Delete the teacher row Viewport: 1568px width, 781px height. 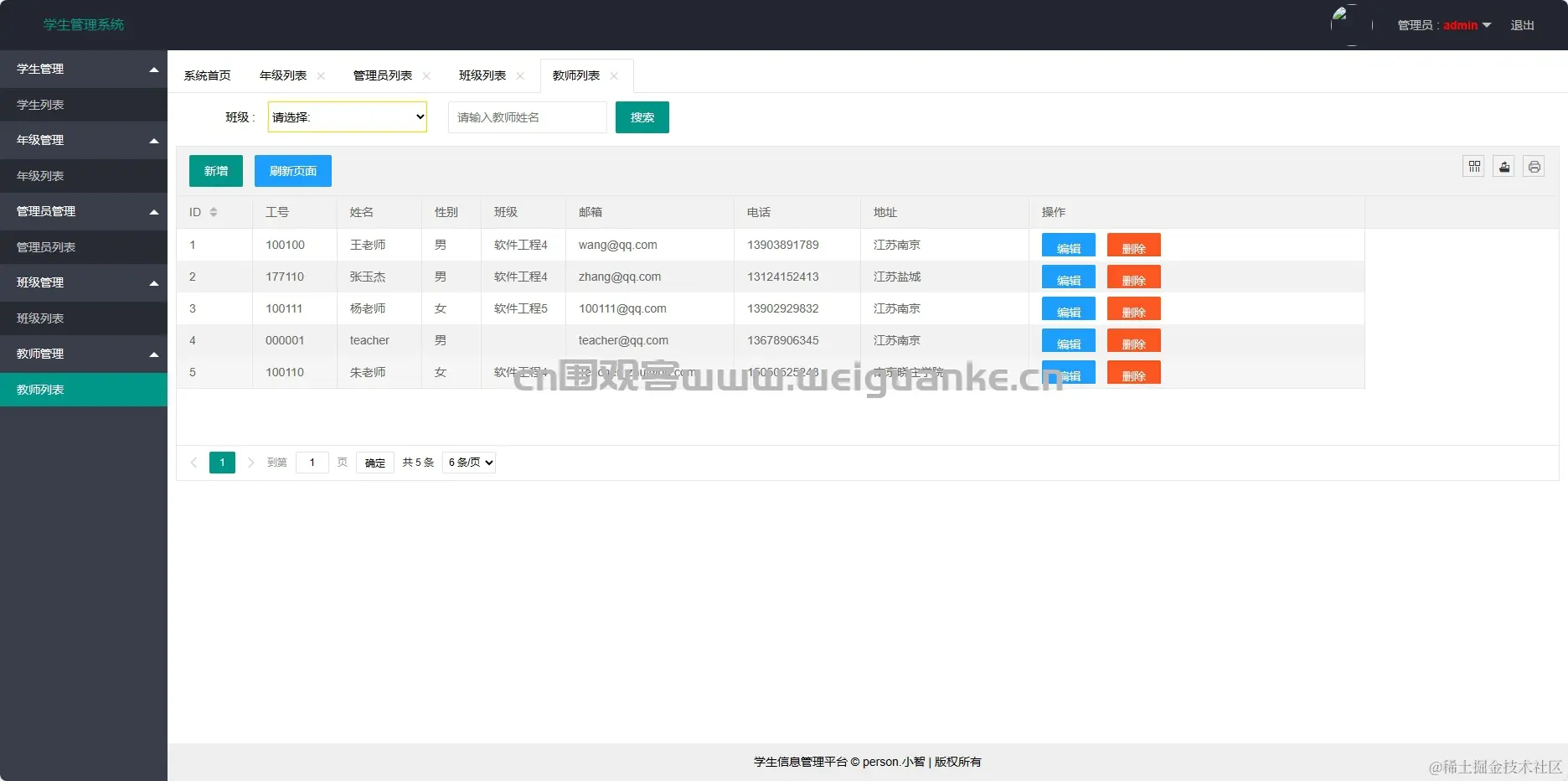tap(1134, 340)
